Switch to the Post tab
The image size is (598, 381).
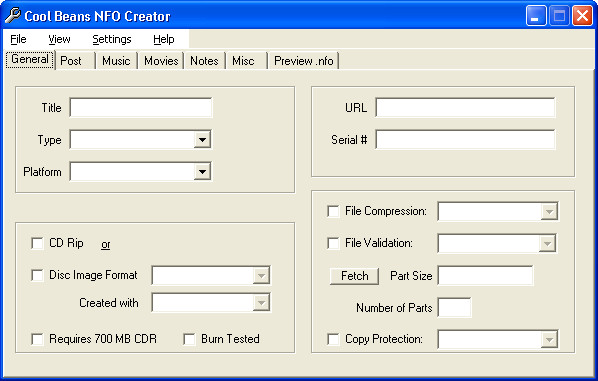(x=75, y=61)
